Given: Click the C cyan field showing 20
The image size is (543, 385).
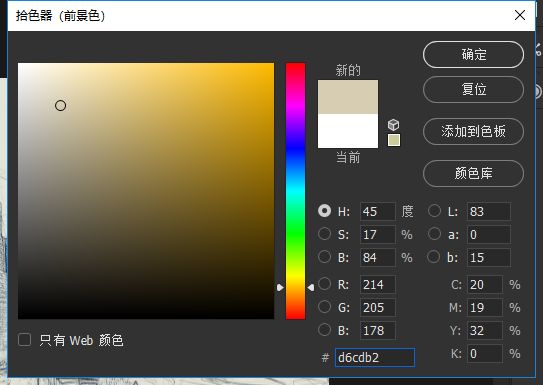Looking at the screenshot, I should [x=485, y=285].
